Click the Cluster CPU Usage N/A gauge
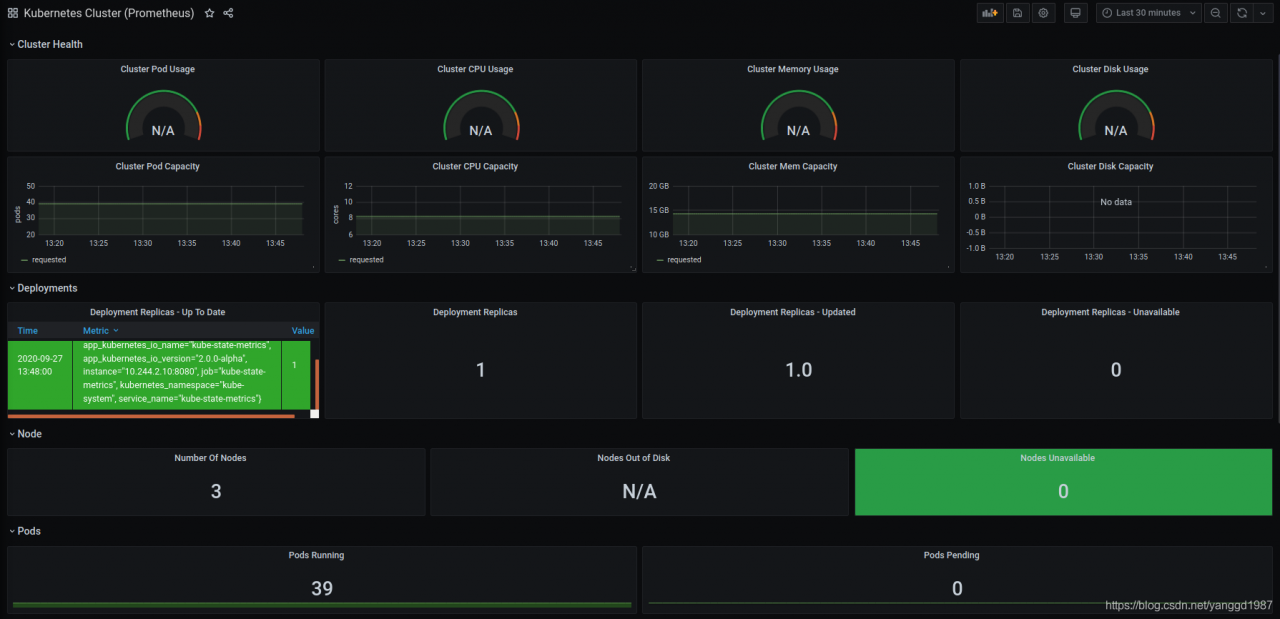1280x619 pixels. (481, 116)
